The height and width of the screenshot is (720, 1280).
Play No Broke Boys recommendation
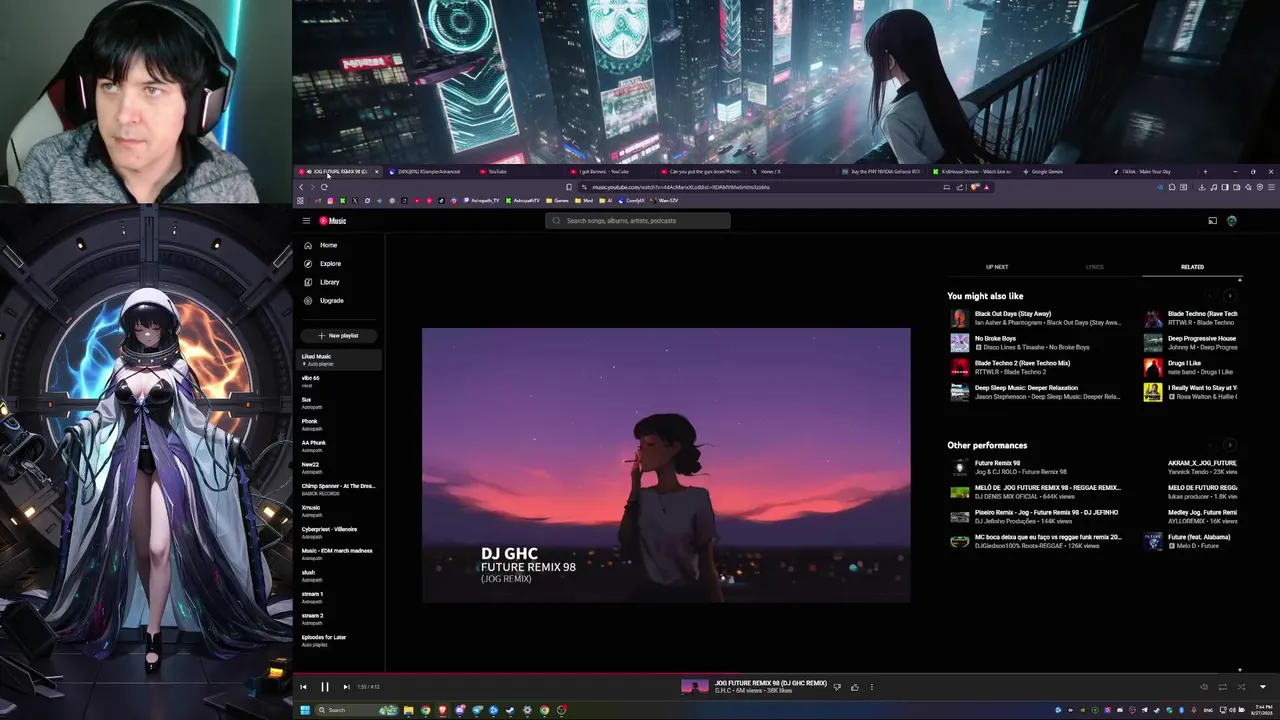1036,343
